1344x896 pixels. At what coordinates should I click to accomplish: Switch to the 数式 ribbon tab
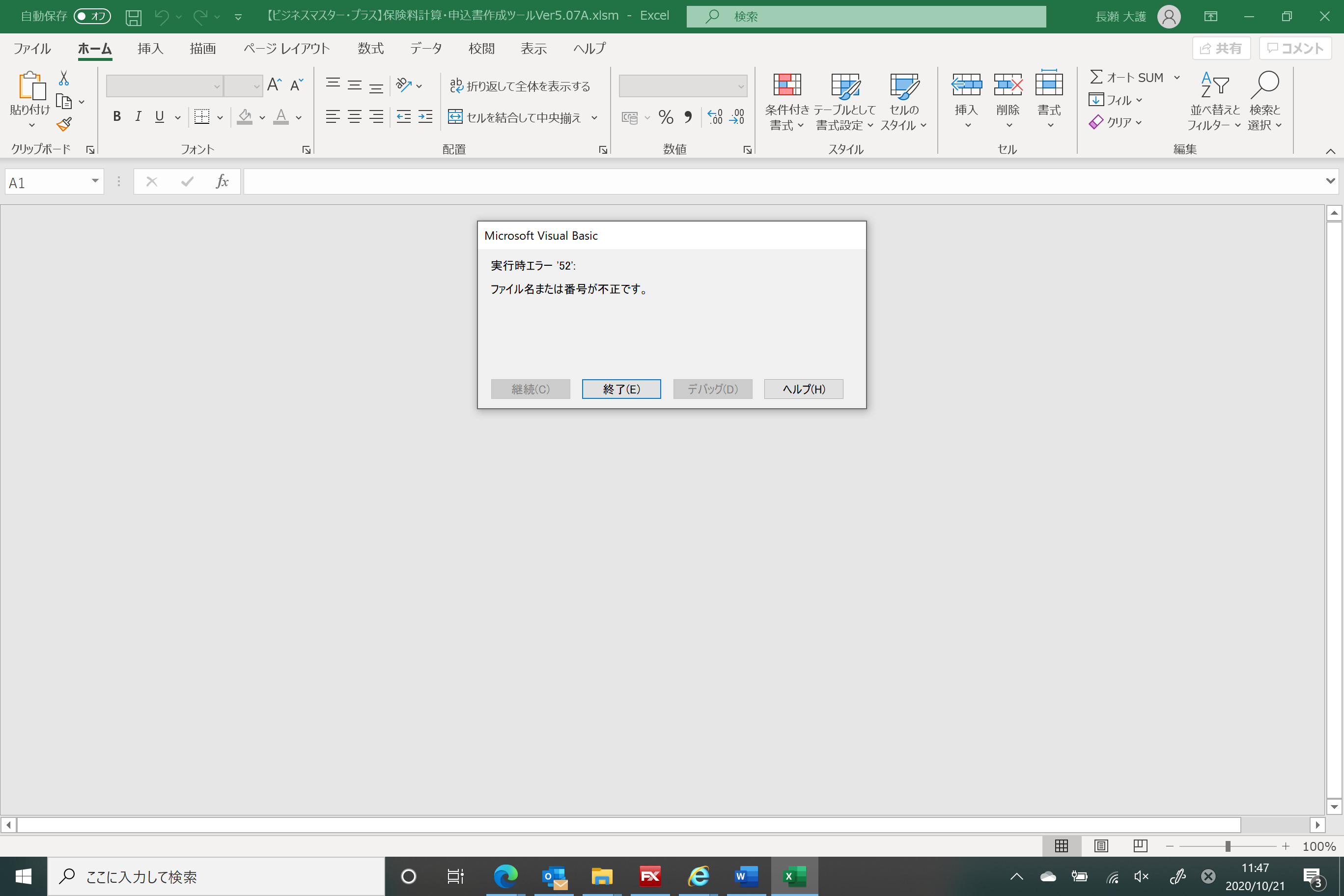(x=370, y=49)
